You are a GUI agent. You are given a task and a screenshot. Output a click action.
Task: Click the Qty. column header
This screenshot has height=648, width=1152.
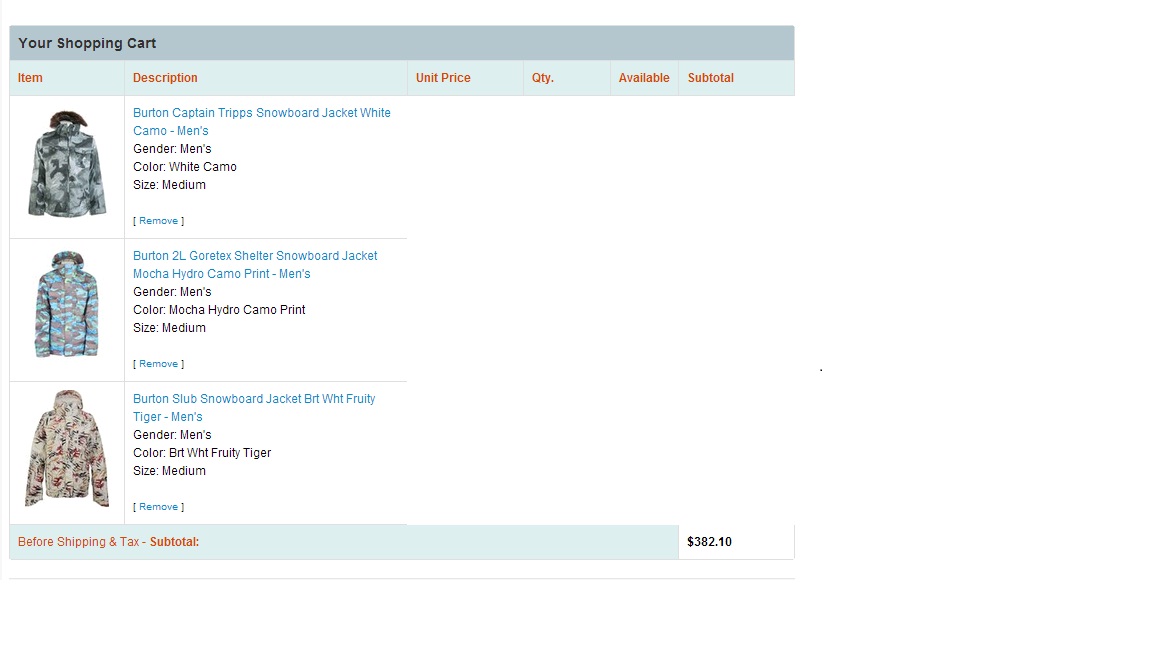click(543, 78)
